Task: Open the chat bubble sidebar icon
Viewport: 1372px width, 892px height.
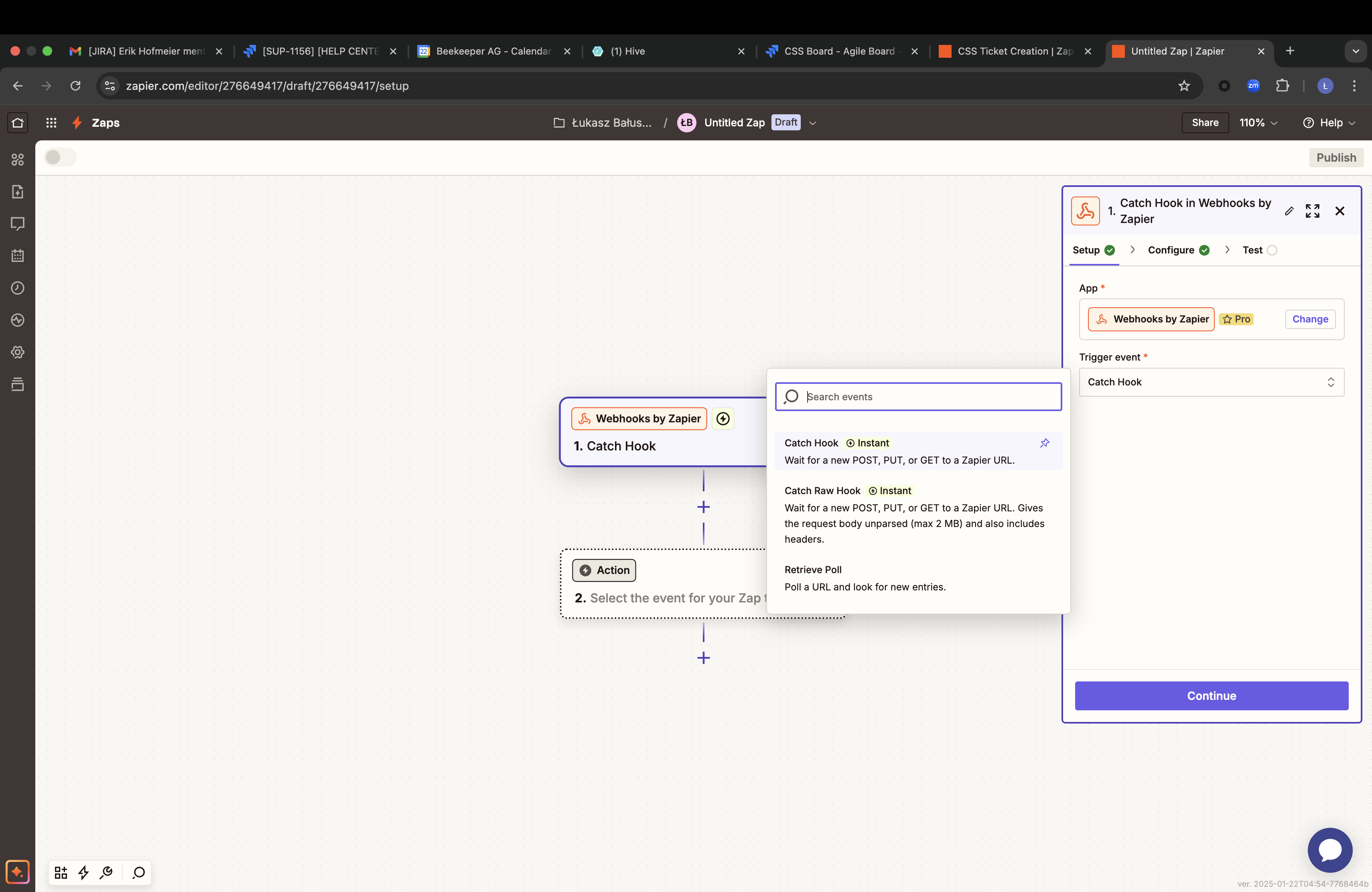Action: (x=18, y=223)
